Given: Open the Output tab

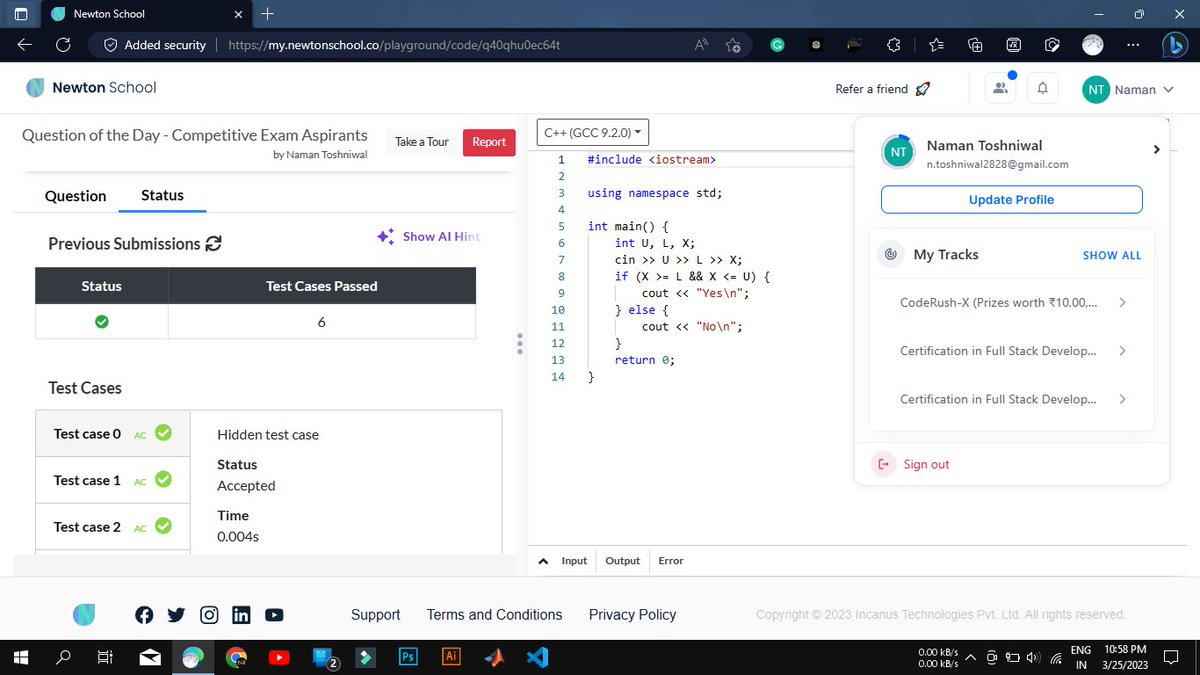Looking at the screenshot, I should coord(622,561).
